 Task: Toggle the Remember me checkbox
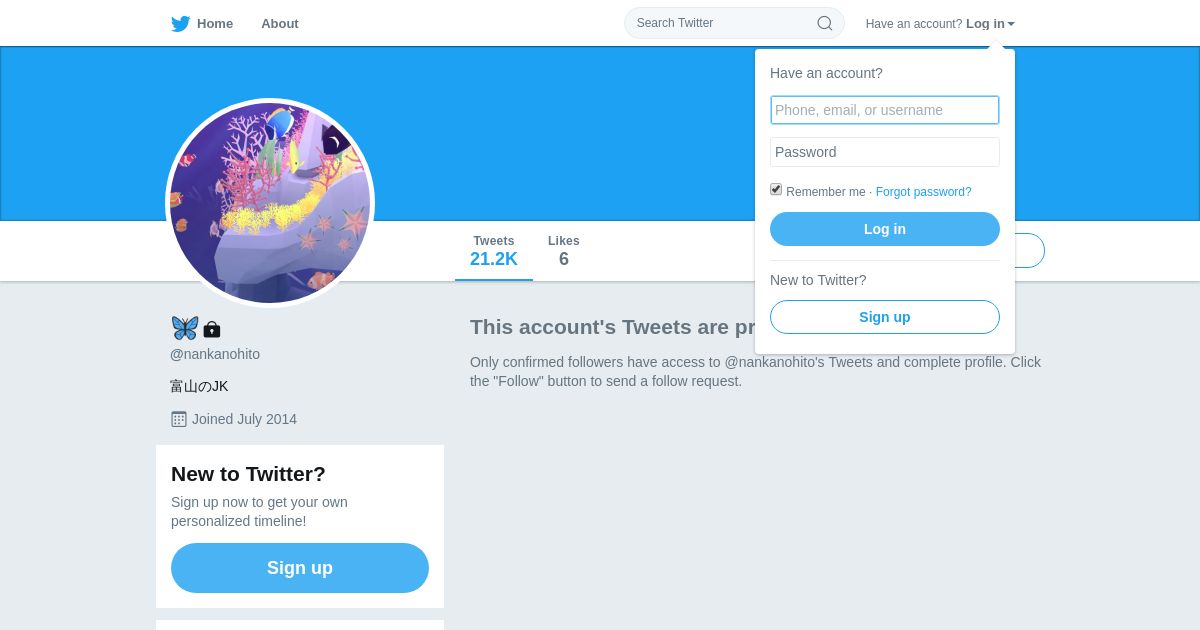click(776, 189)
